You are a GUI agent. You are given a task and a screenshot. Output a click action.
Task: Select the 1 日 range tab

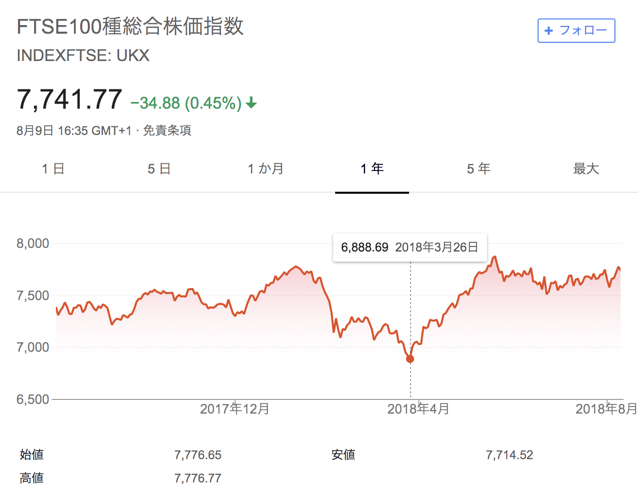[x=53, y=168]
